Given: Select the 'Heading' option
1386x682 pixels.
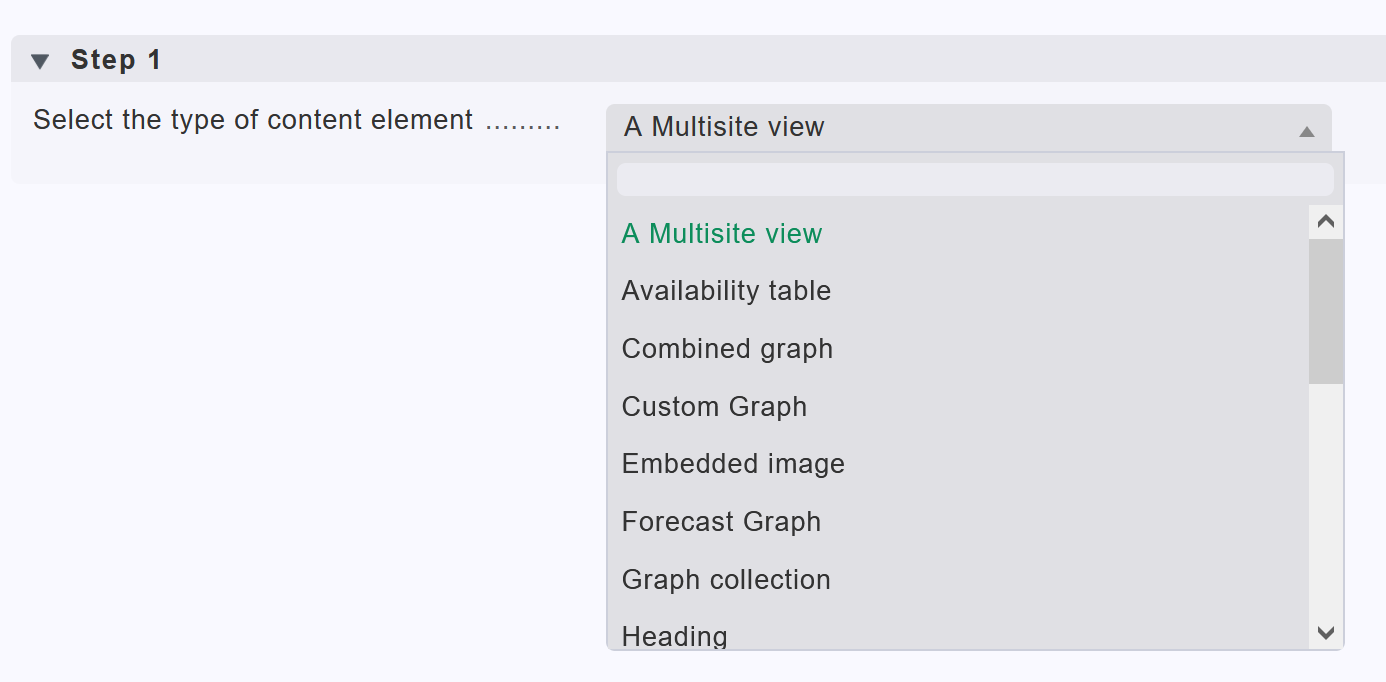Looking at the screenshot, I should (675, 636).
